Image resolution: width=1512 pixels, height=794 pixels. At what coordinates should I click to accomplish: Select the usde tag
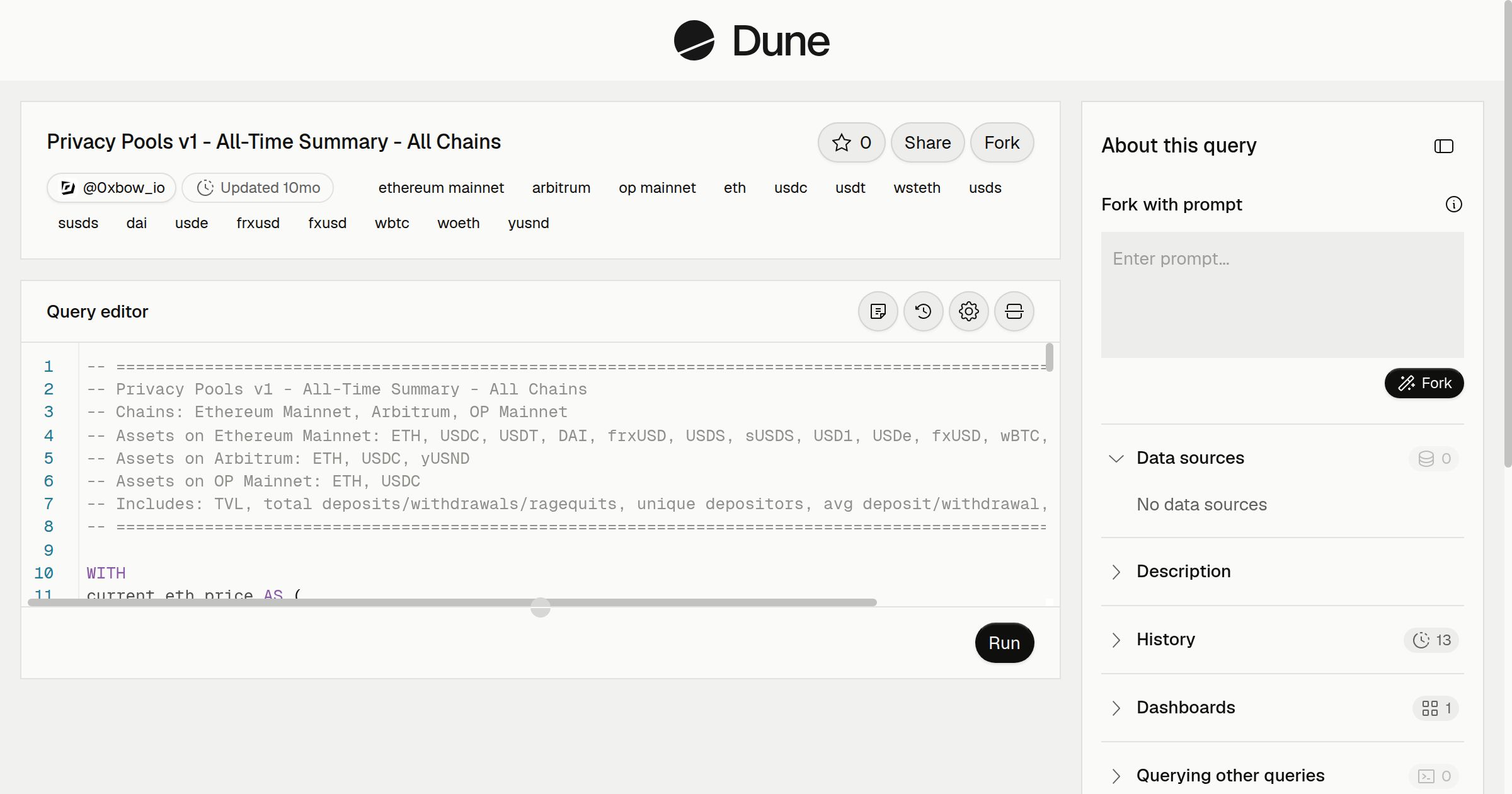192,223
